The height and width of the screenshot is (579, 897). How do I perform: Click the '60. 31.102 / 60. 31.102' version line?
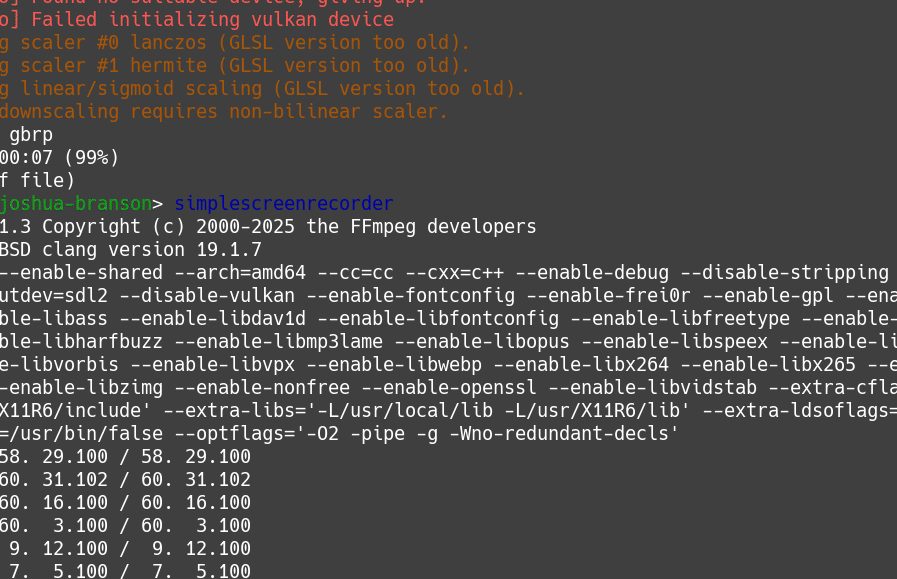[125, 480]
